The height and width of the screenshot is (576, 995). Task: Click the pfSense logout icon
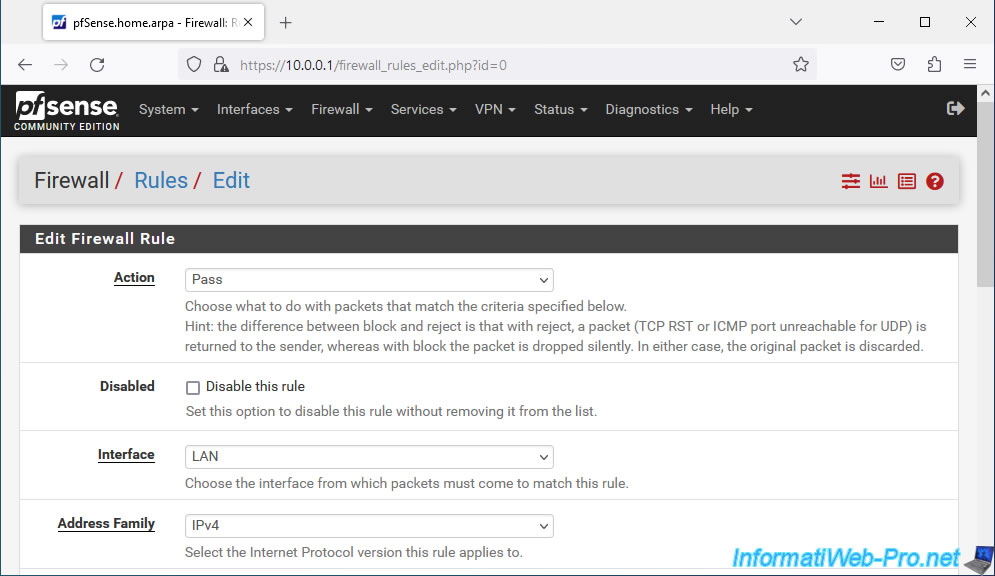point(956,108)
